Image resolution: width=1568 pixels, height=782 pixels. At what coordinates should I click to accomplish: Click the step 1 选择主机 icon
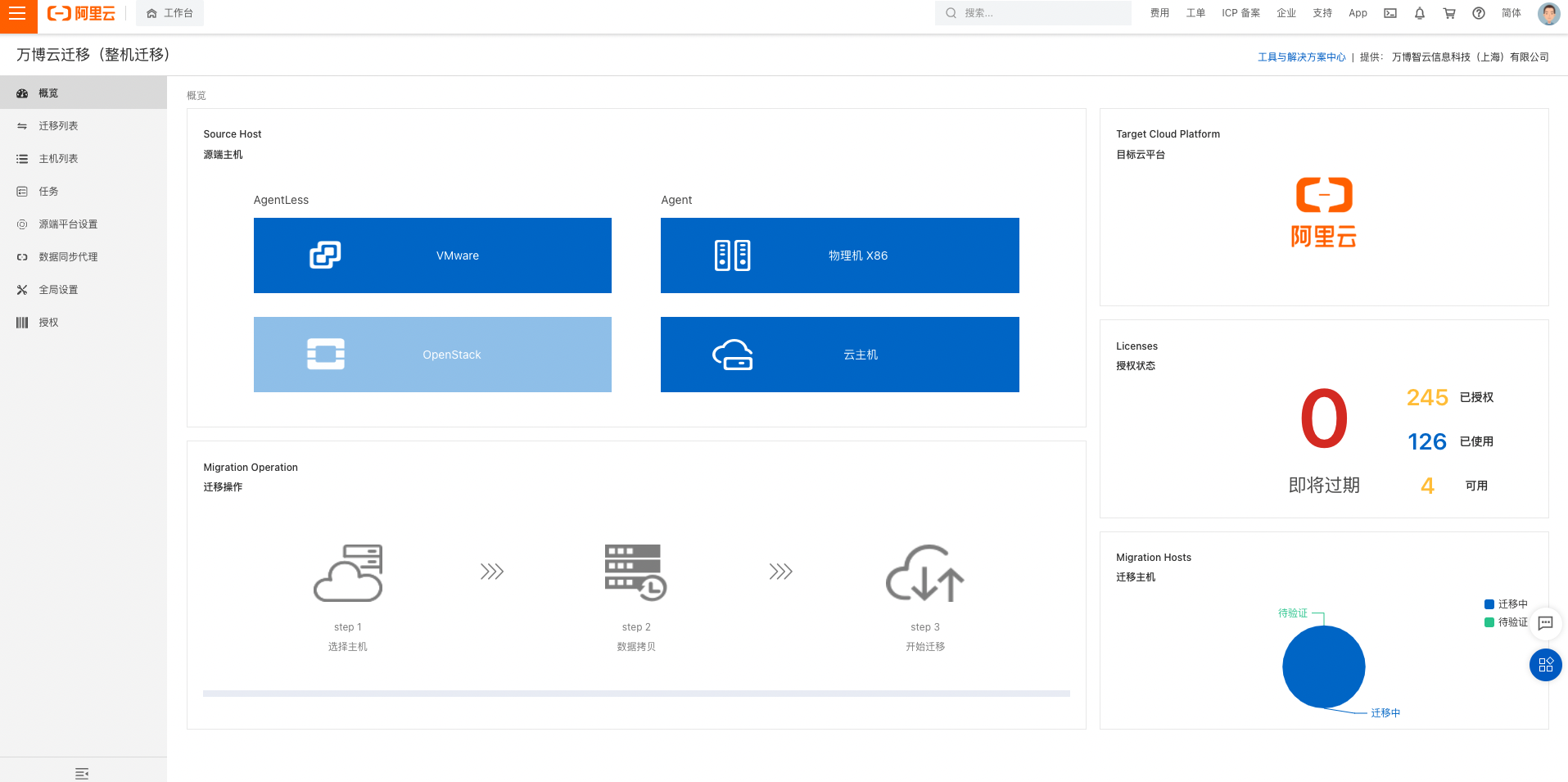pos(348,572)
